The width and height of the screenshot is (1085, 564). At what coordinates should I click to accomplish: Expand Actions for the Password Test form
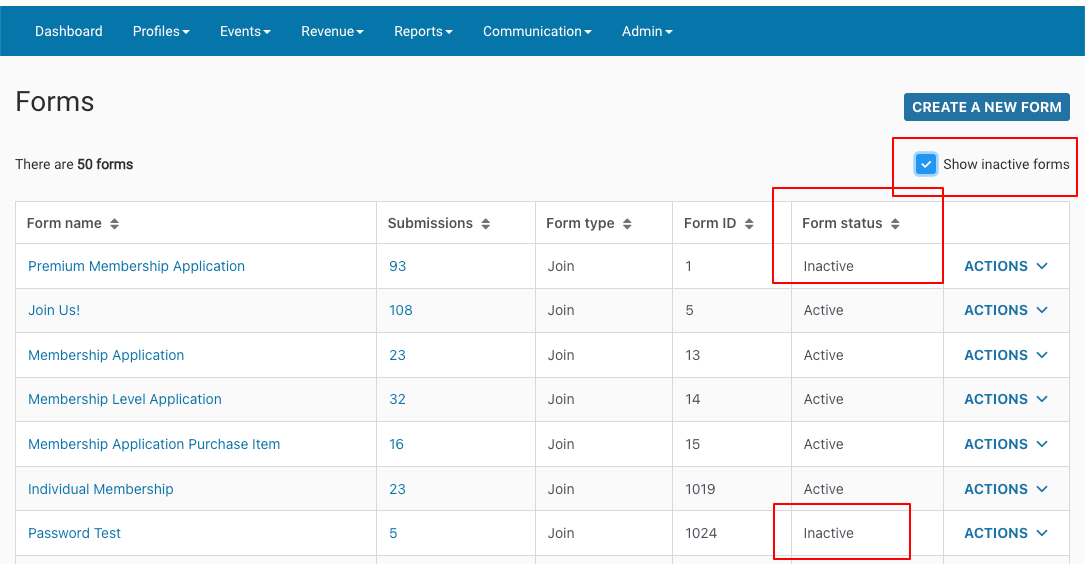[1006, 534]
